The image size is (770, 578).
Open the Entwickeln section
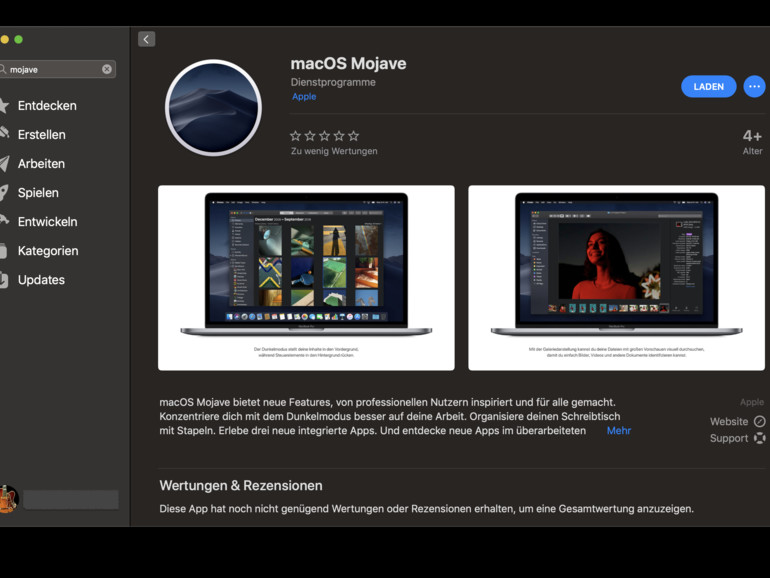48,221
